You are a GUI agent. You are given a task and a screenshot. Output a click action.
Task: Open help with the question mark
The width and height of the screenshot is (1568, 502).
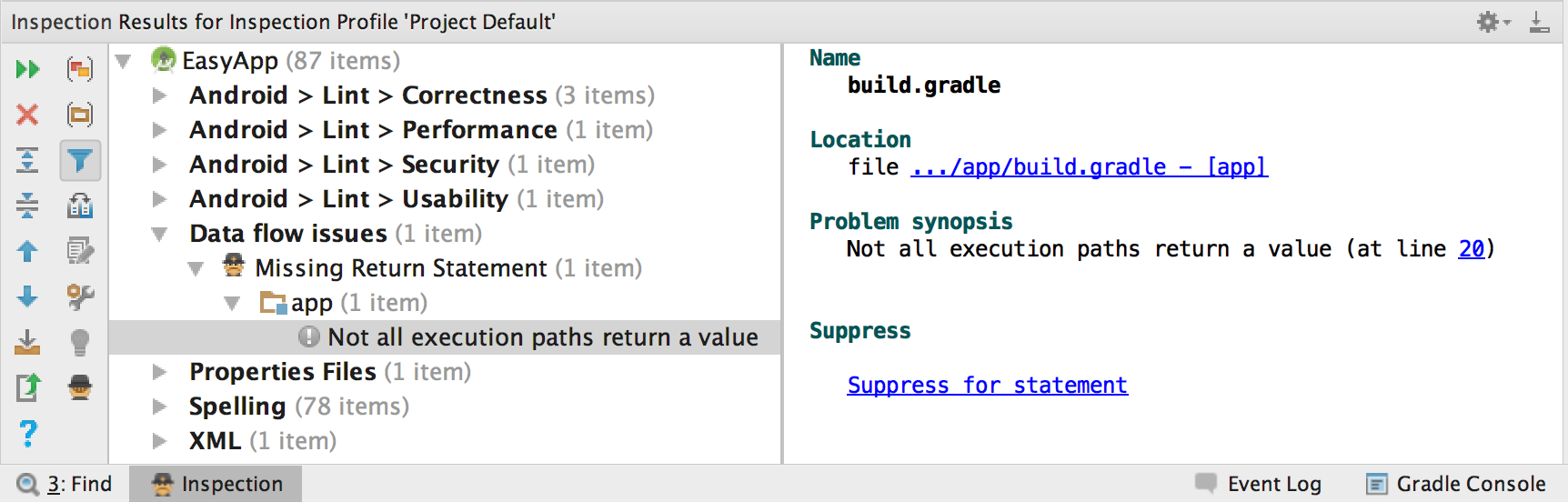point(28,433)
